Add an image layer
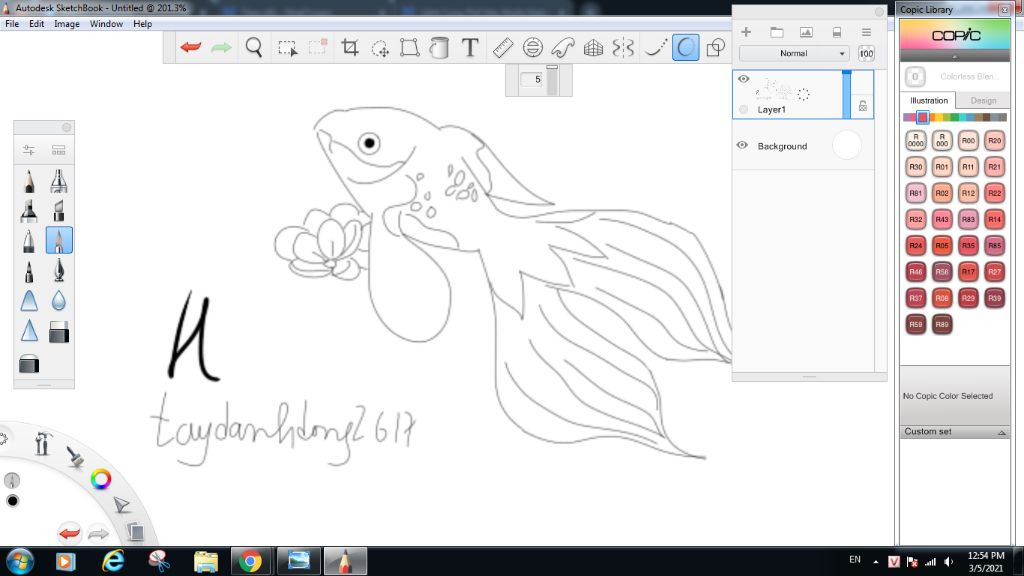This screenshot has width=1024, height=576. pyautogui.click(x=807, y=32)
